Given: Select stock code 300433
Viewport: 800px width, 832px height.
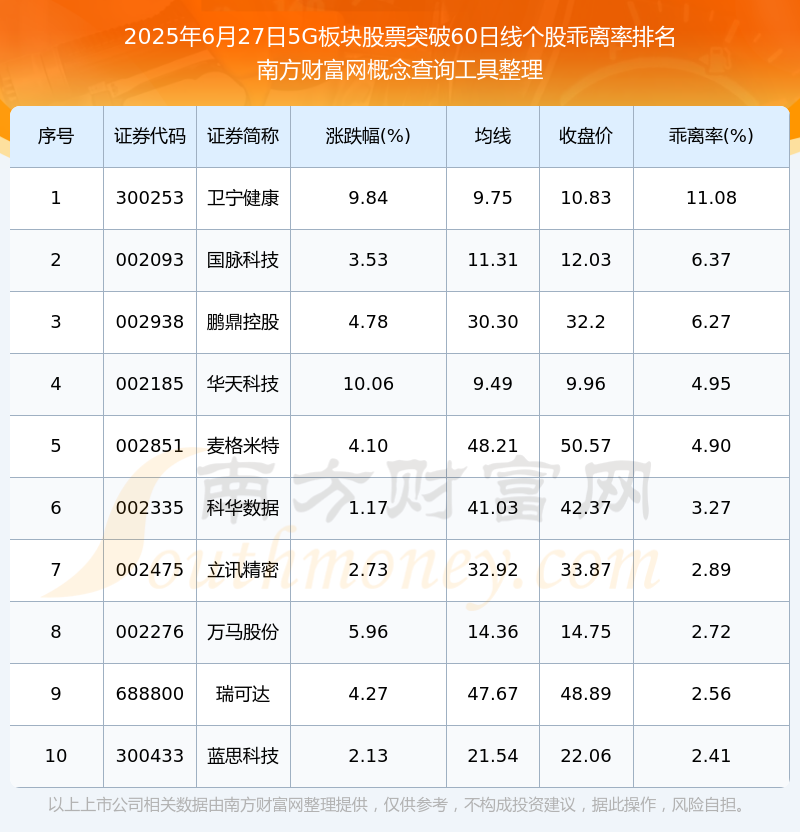Looking at the screenshot, I should coord(150,756).
